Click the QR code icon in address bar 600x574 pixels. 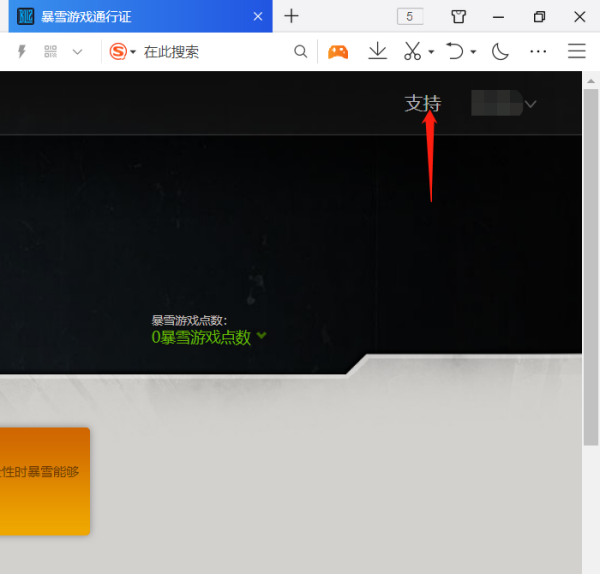click(x=51, y=52)
